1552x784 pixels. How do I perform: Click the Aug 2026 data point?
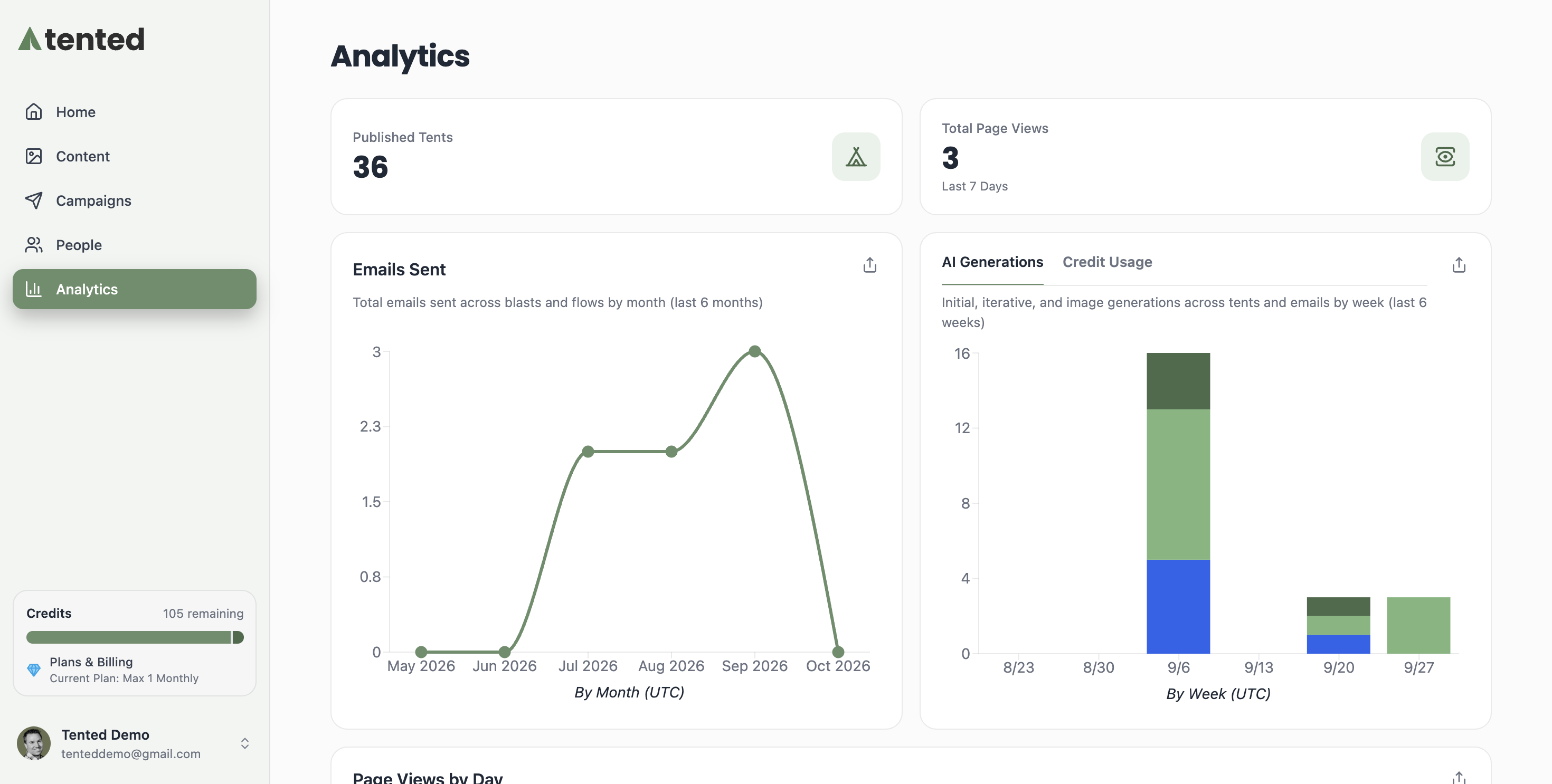click(x=671, y=452)
